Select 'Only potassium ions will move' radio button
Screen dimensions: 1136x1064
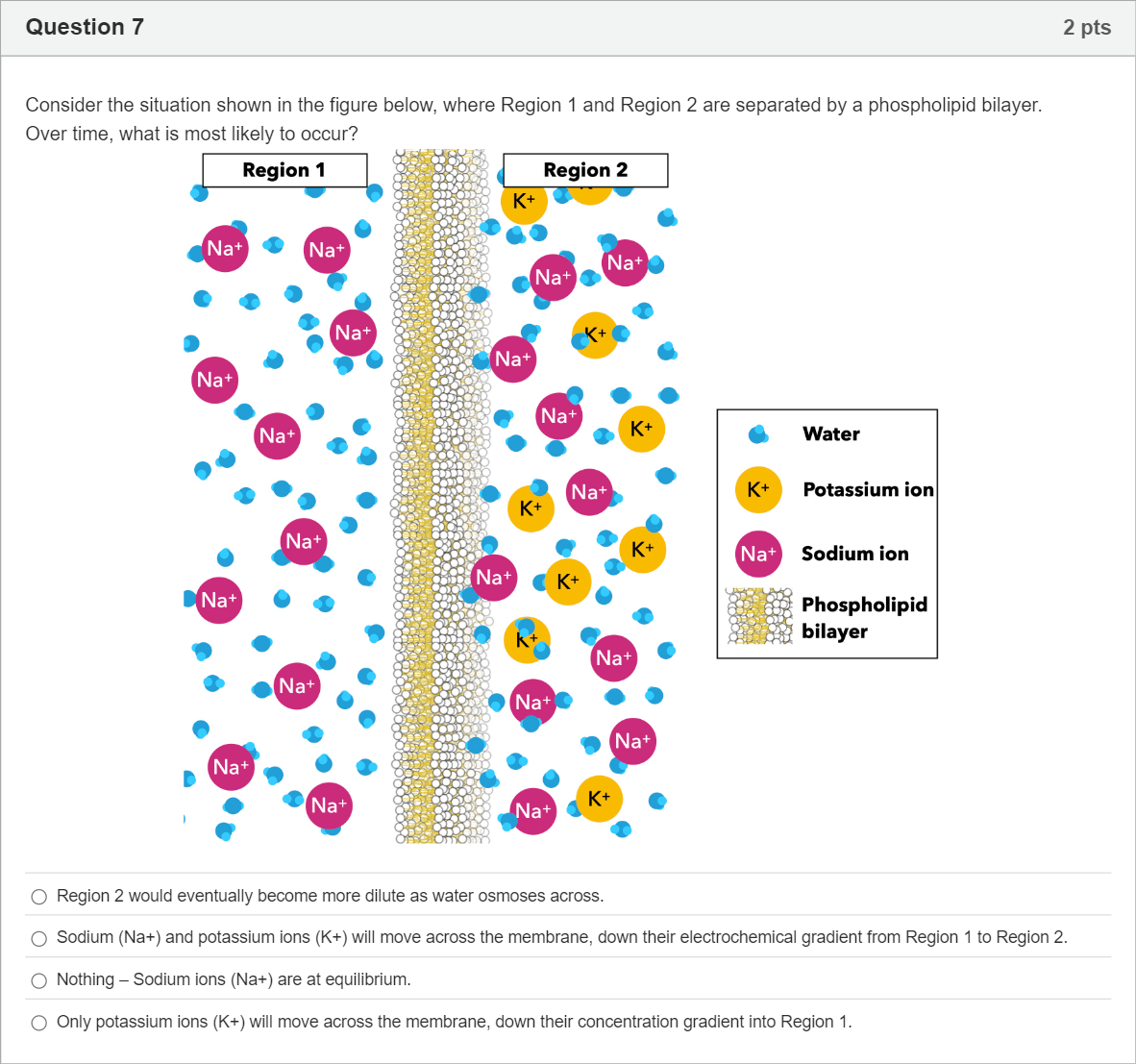(x=39, y=1023)
